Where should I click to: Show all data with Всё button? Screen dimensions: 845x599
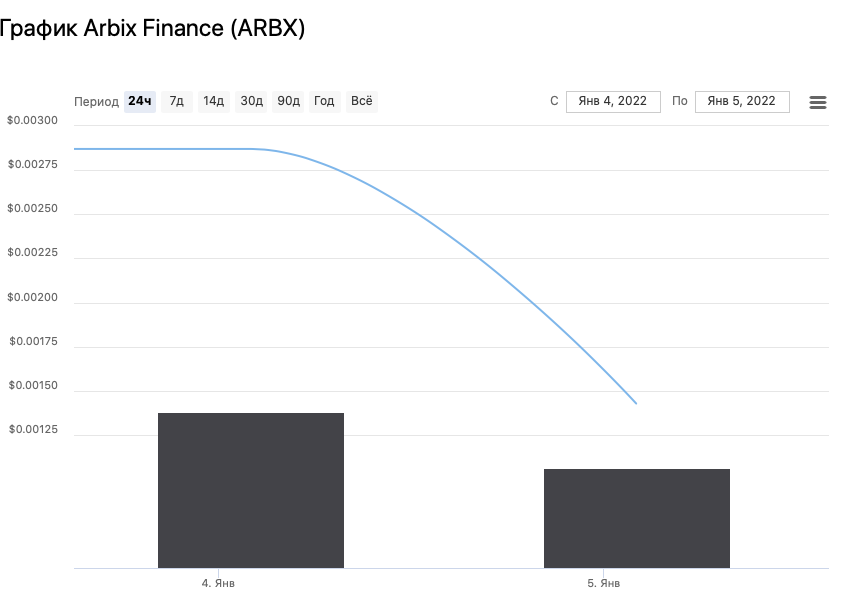tap(361, 101)
